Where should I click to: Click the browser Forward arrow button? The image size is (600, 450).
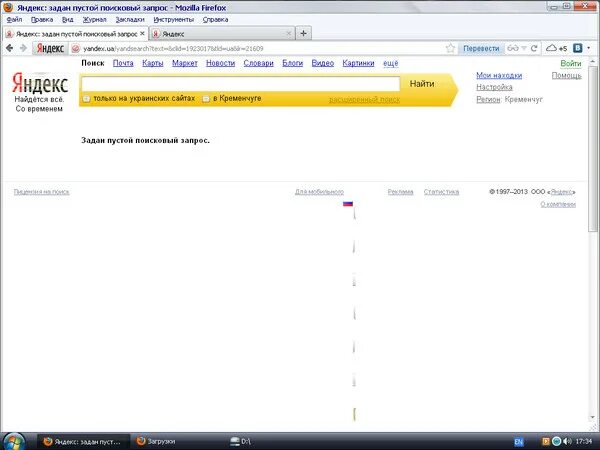coord(23,48)
